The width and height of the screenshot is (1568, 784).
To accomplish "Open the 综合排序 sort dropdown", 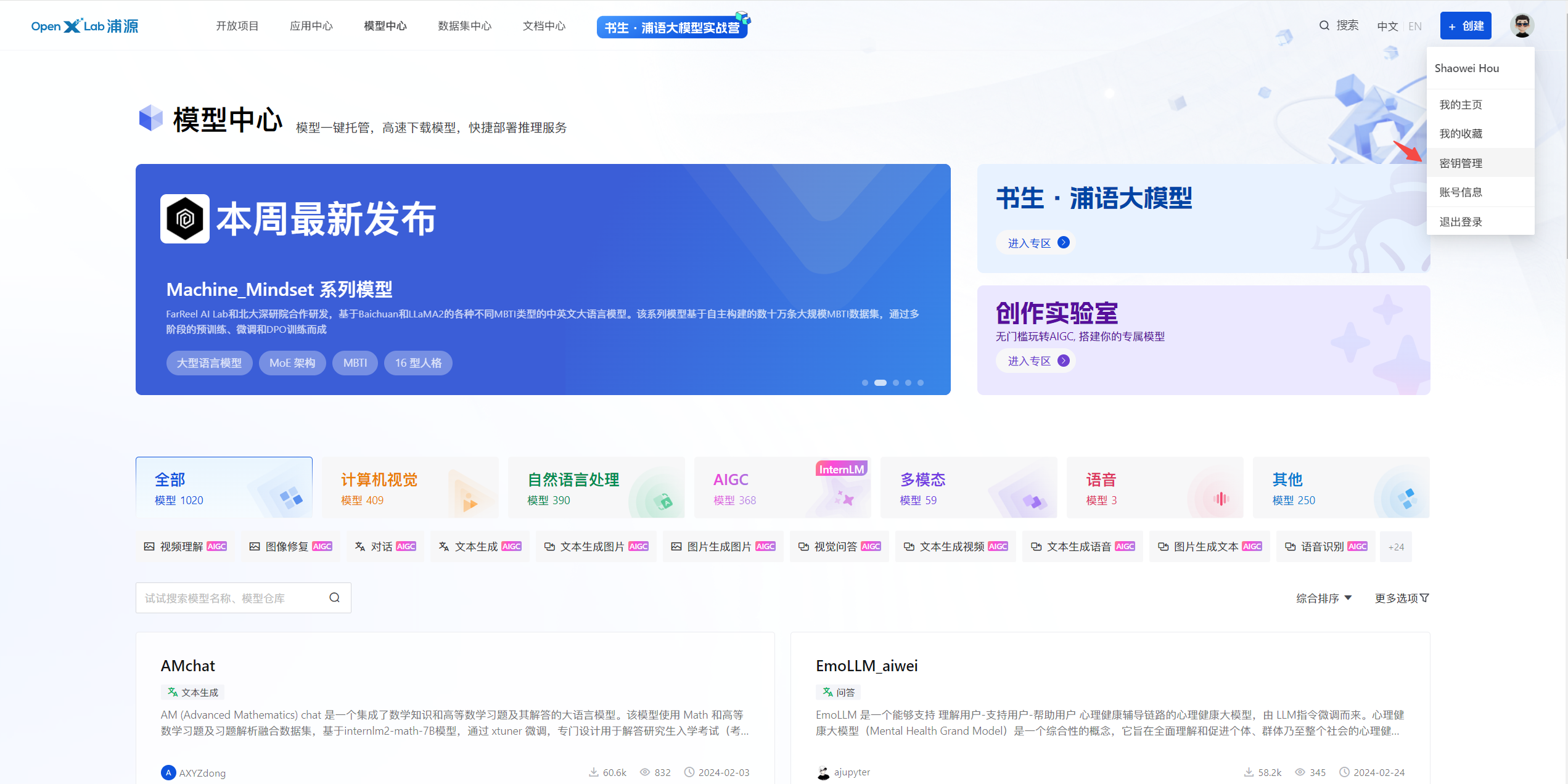I will [x=1323, y=598].
